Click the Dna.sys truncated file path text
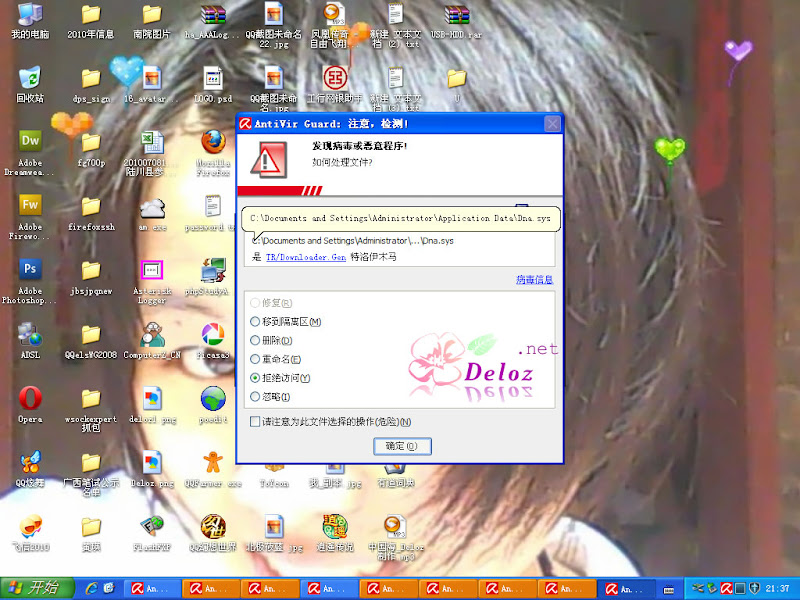 click(353, 241)
